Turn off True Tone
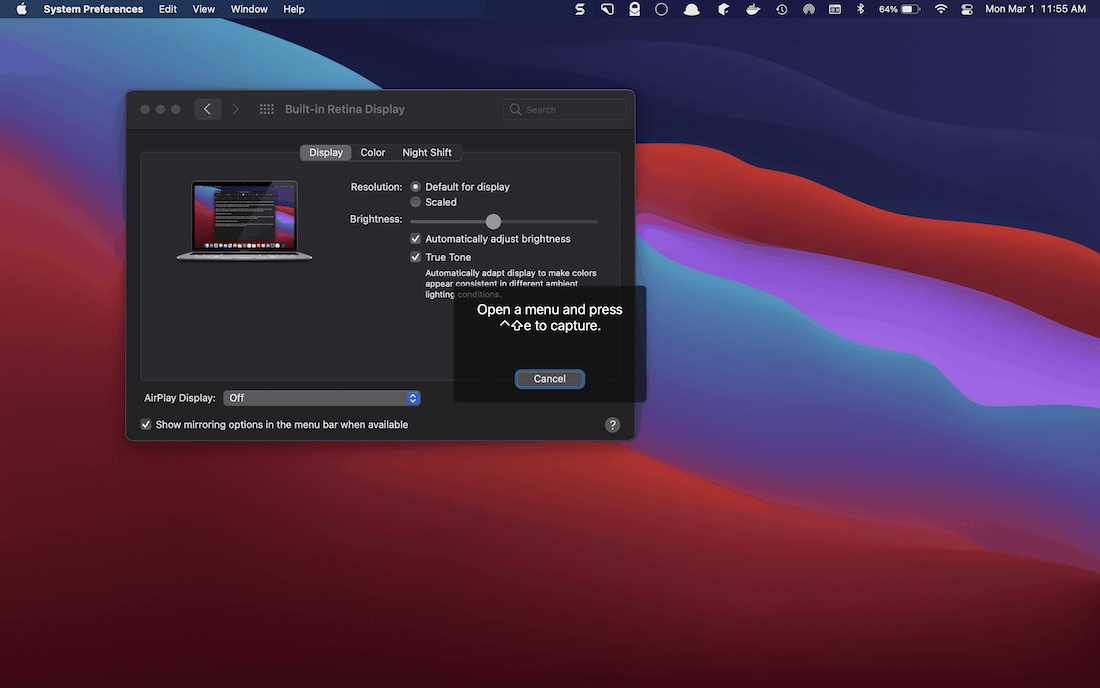Viewport: 1100px width, 688px height. tap(415, 257)
